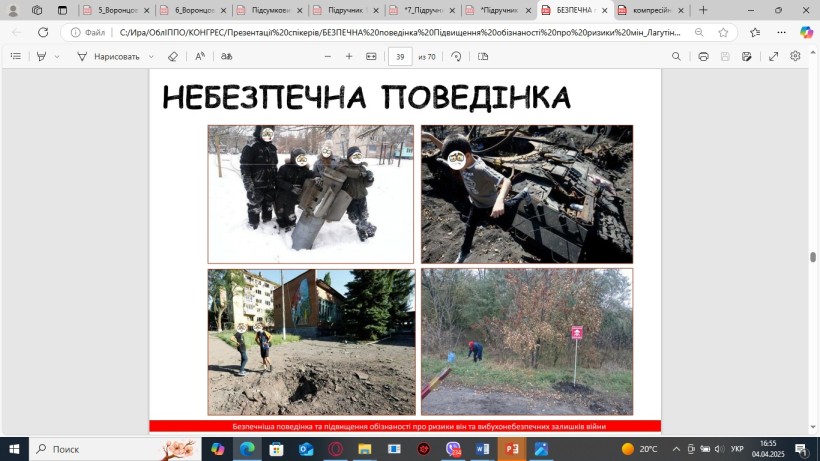Screen dimensions: 820x461
Task: Select the БЕЗПЕЧНА active tab
Action: pyautogui.click(x=574, y=10)
